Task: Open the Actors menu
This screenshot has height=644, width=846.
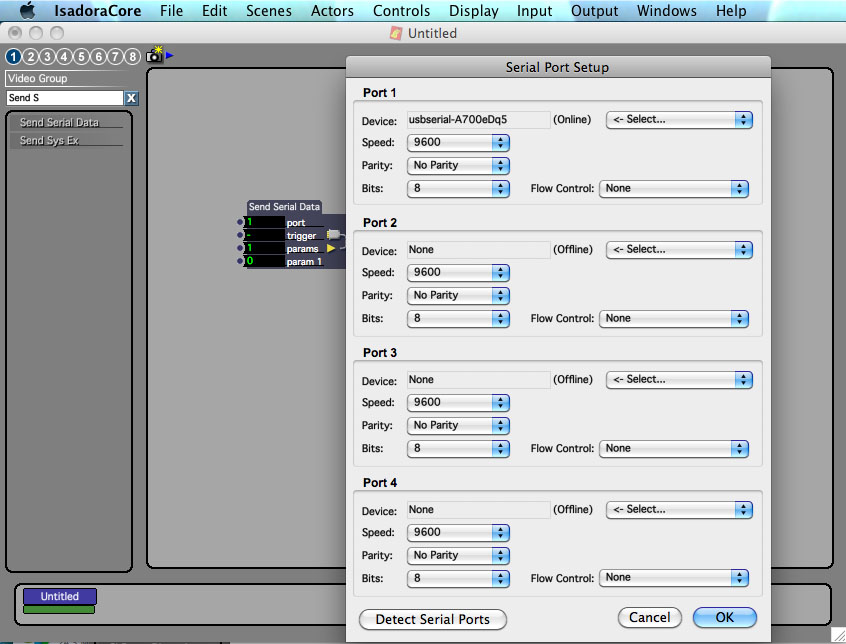Action: 332,11
